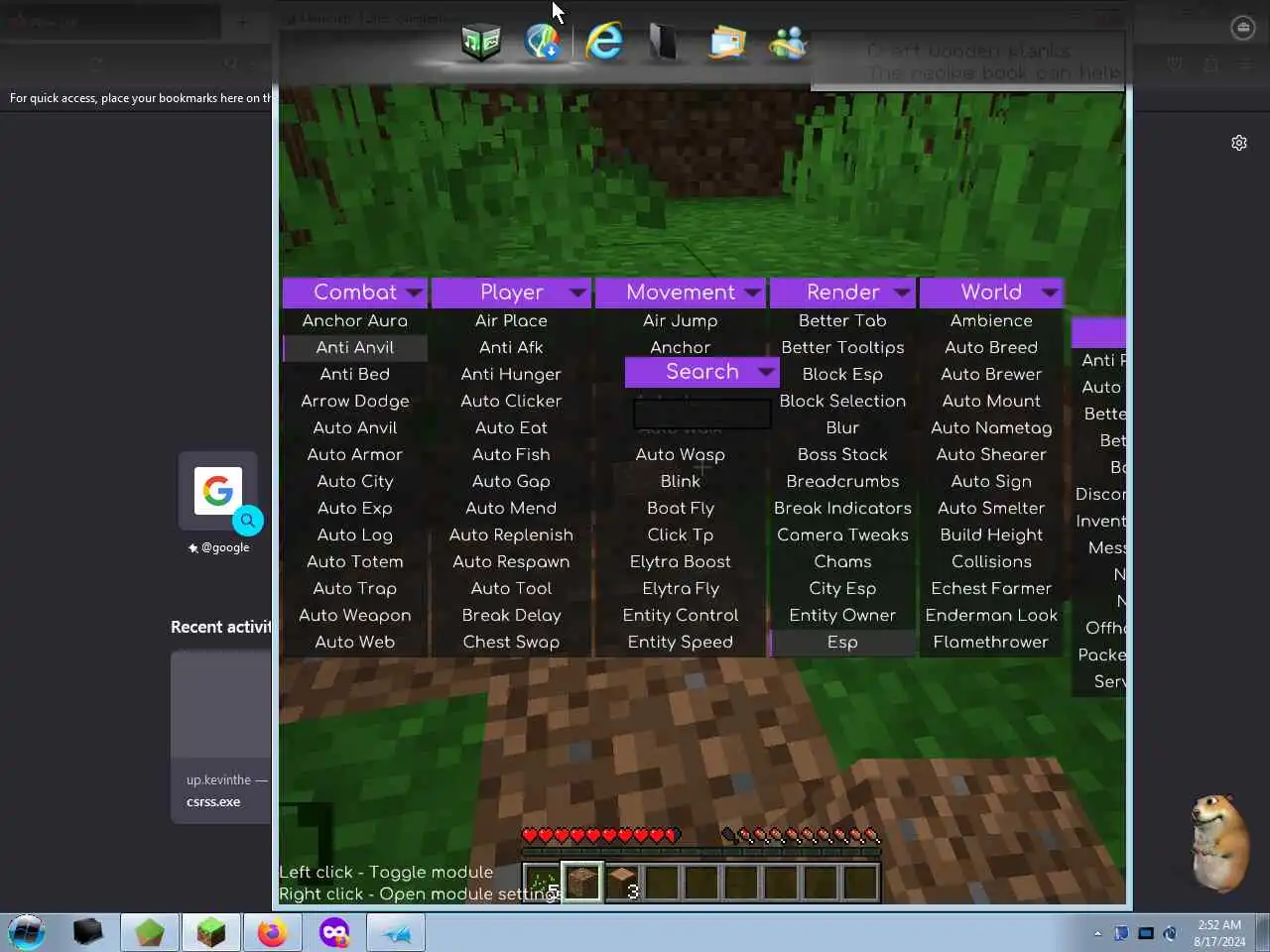Toggle the Auto Smelter module
1270x952 pixels.
click(991, 508)
